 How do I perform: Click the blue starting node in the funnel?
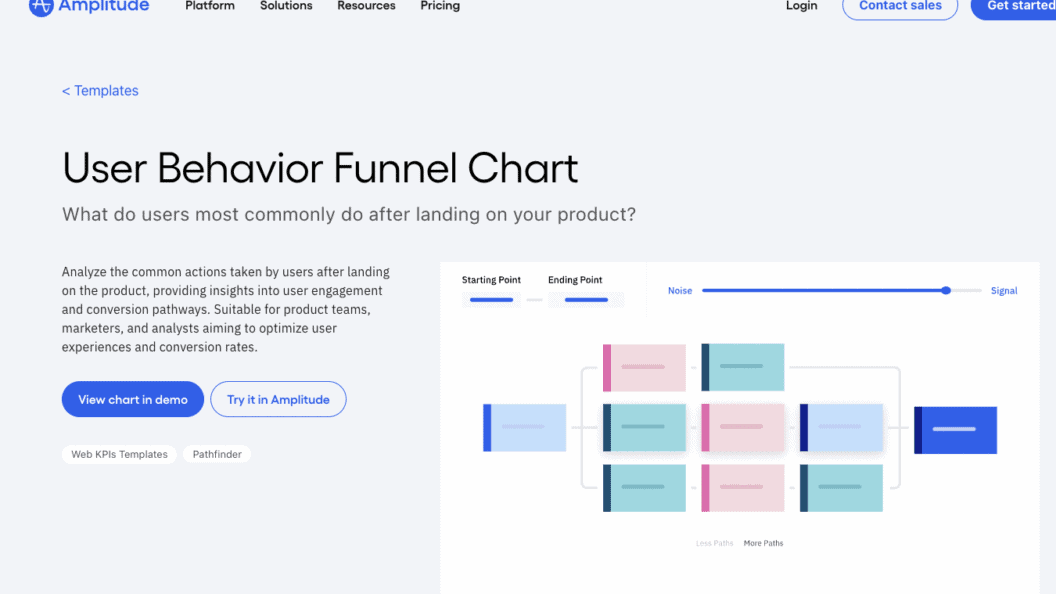pos(524,427)
